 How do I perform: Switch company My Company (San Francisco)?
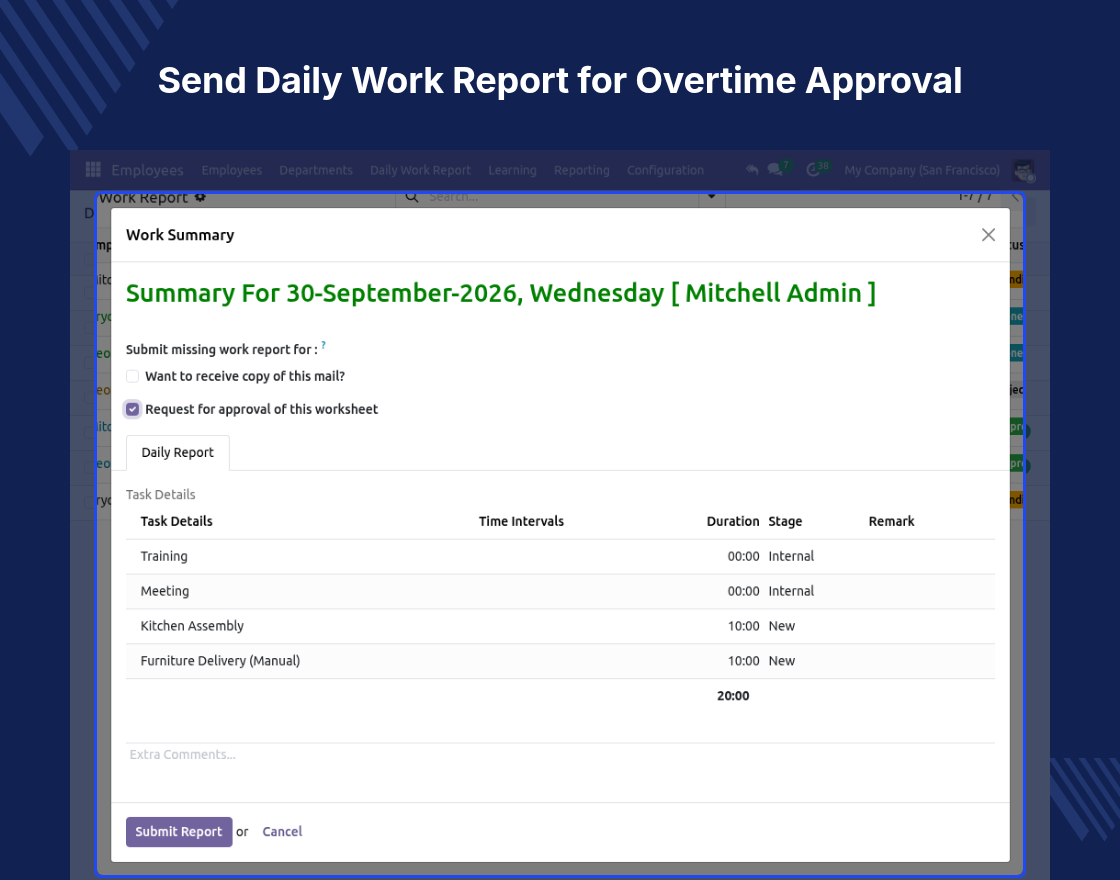(x=921, y=170)
